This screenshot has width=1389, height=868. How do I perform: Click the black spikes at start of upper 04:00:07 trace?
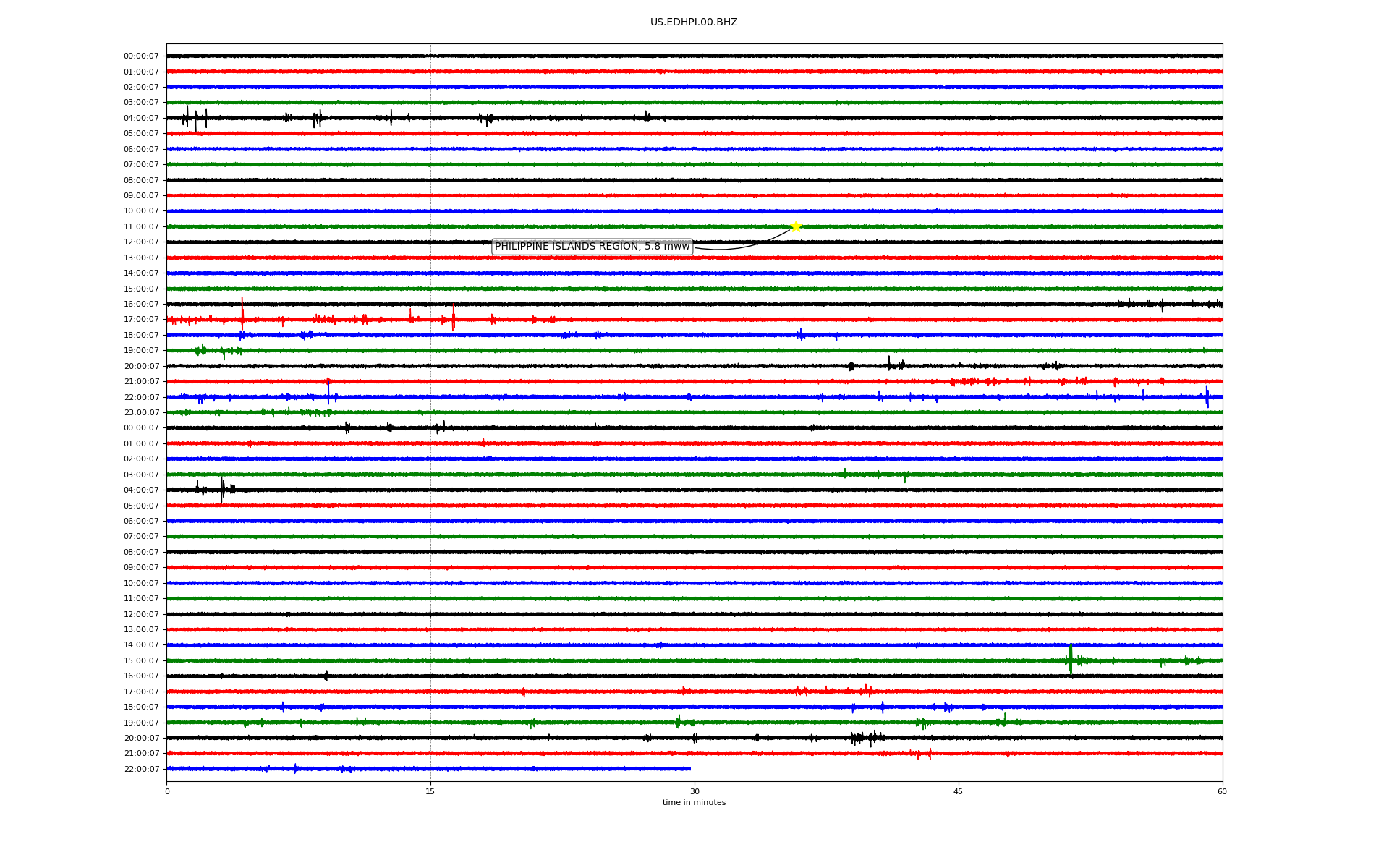pyautogui.click(x=194, y=118)
